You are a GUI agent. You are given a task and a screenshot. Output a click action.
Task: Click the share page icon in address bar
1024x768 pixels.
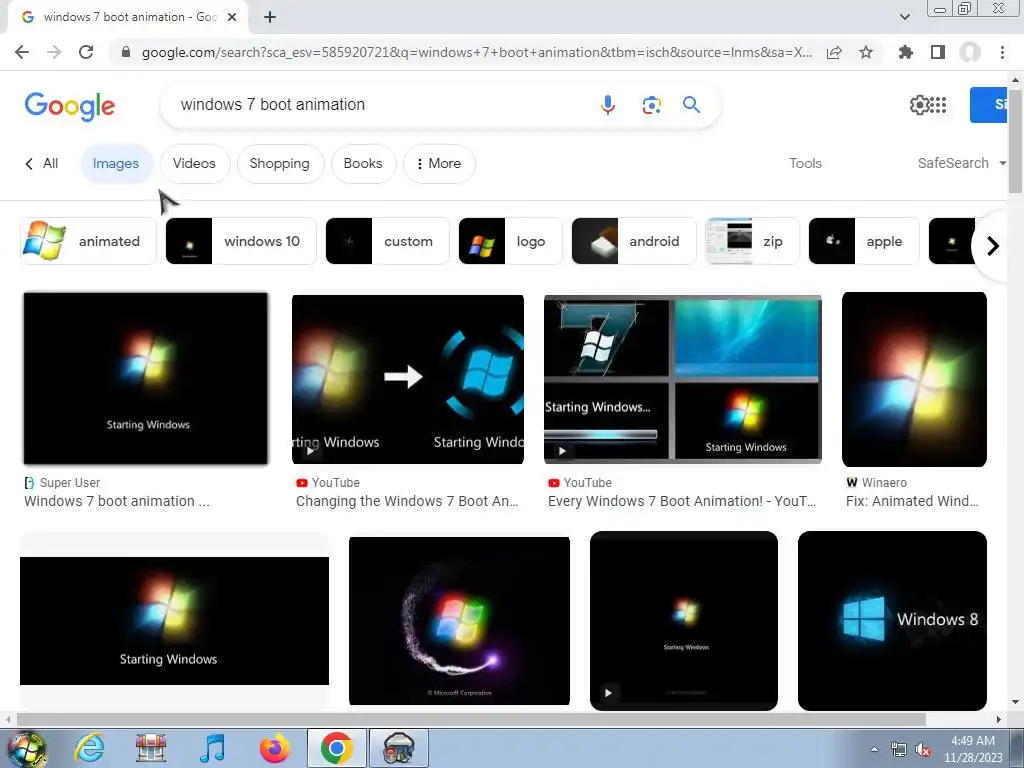click(834, 52)
